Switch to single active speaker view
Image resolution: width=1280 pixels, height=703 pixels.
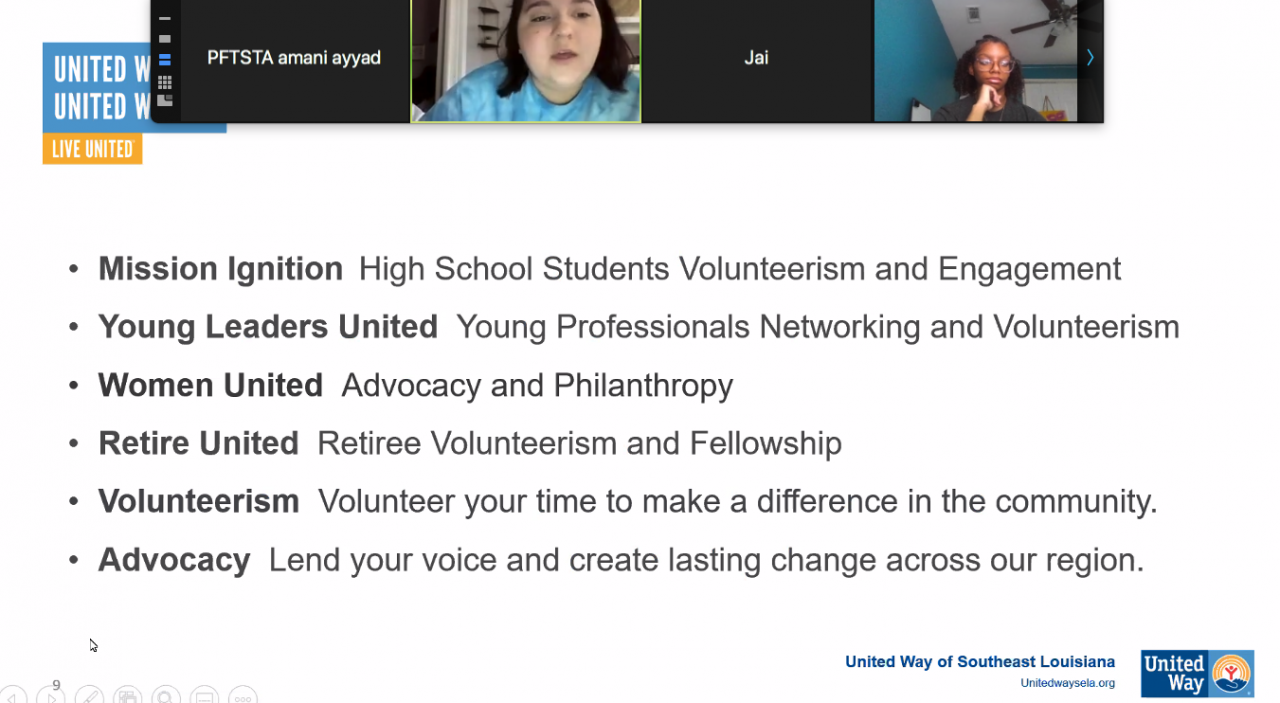165,39
